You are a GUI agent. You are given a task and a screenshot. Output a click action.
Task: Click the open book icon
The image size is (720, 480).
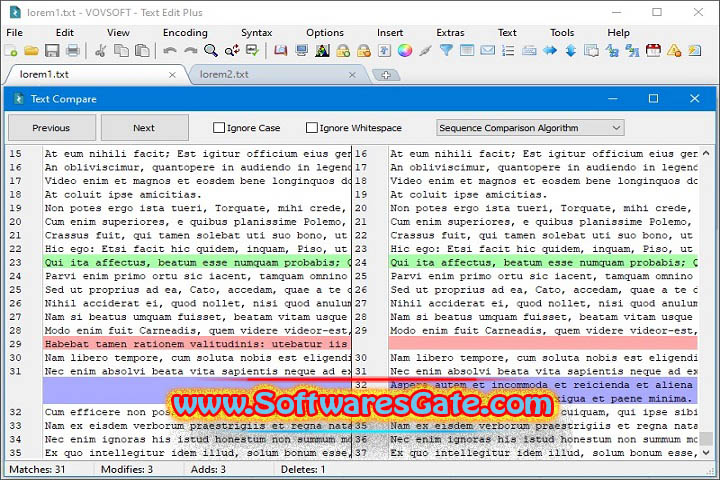point(280,51)
